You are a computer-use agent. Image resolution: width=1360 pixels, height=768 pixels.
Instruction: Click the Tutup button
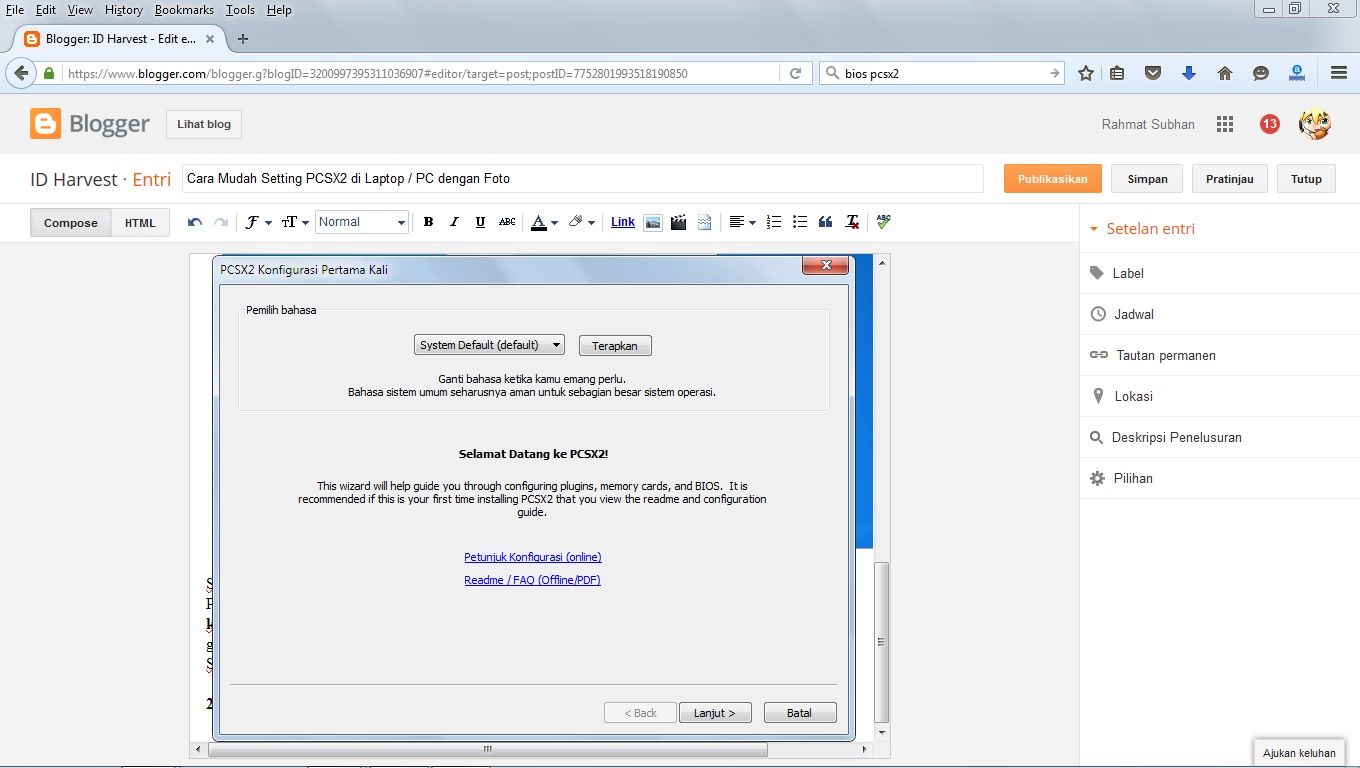coord(1306,179)
